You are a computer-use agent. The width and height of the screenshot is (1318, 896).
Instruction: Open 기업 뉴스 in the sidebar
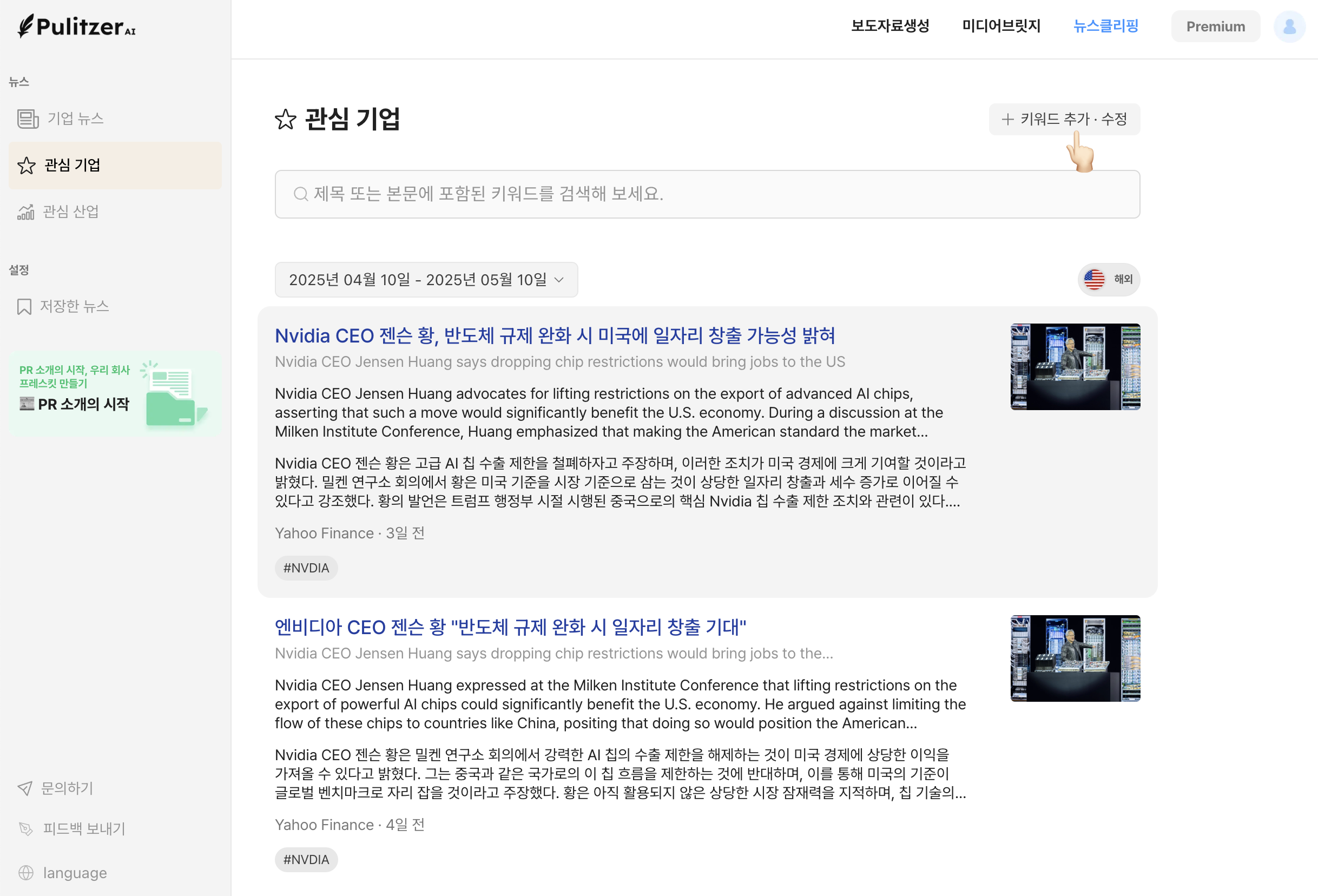(x=60, y=118)
